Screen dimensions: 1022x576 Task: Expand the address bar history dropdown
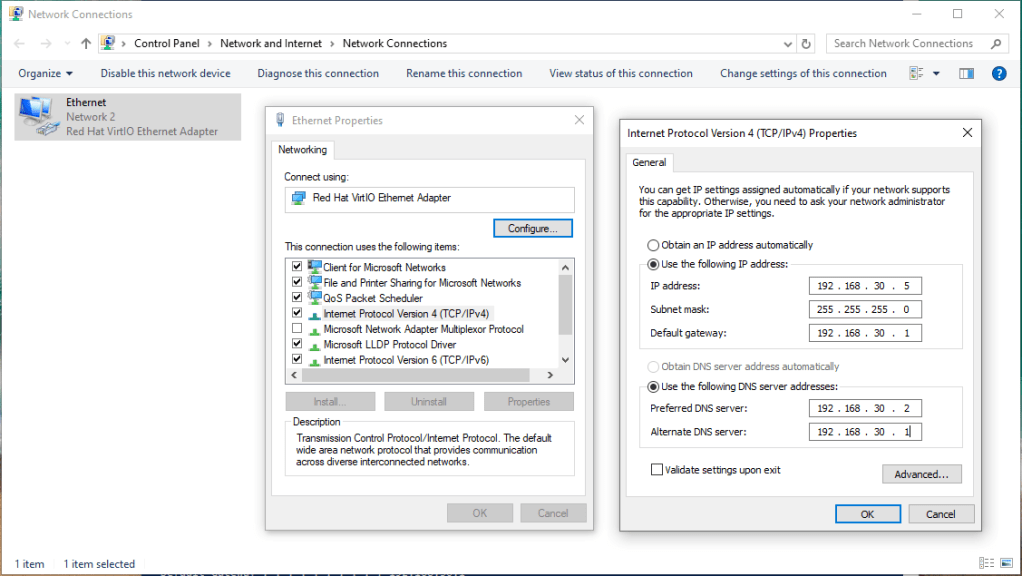tap(789, 44)
